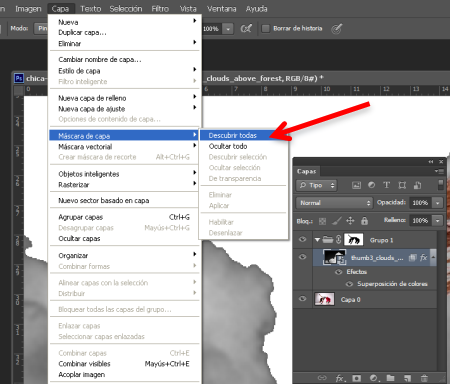Expand Nueva submenu
The width and height of the screenshot is (450, 384).
coord(125,22)
